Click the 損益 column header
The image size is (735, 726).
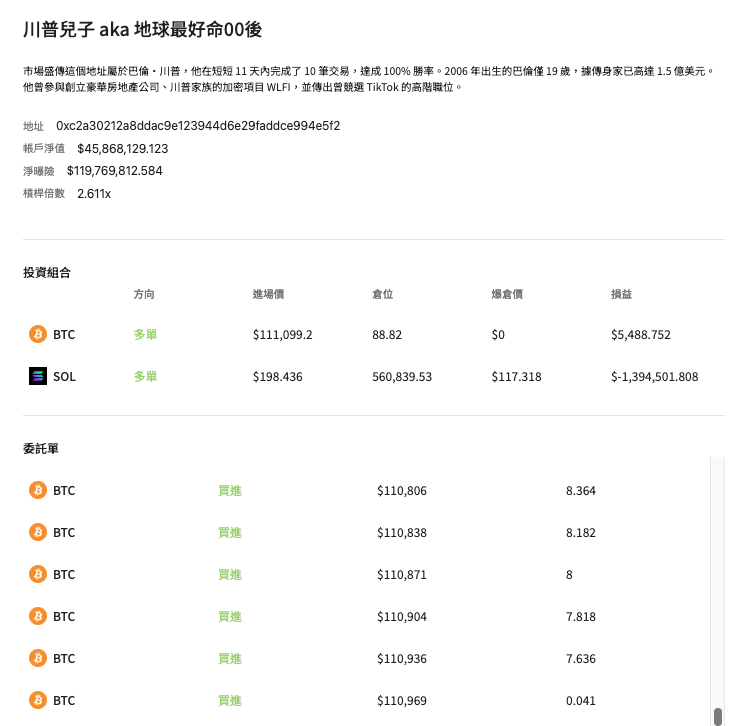point(621,294)
